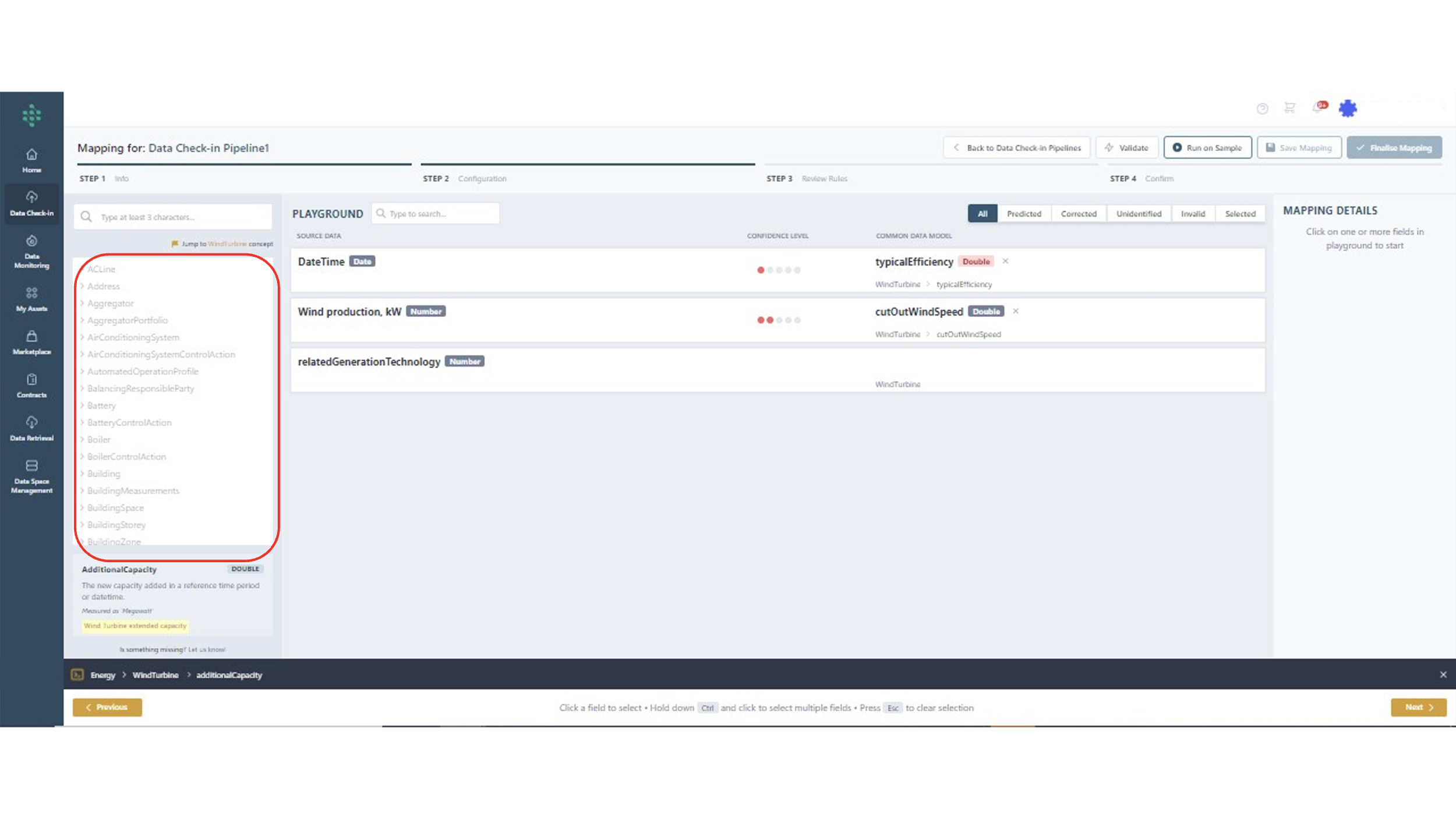The height and width of the screenshot is (819, 1456).
Task: Open the shopping cart icon
Action: pyautogui.click(x=1289, y=108)
